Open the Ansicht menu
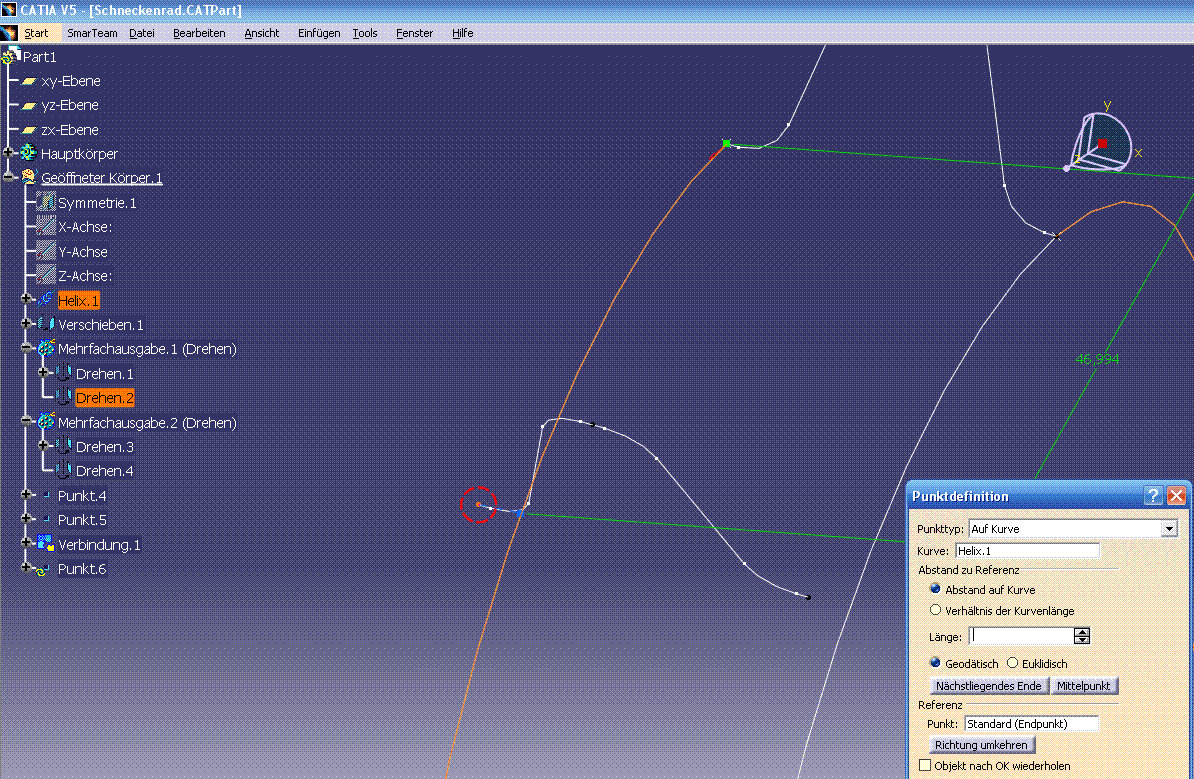 (261, 34)
